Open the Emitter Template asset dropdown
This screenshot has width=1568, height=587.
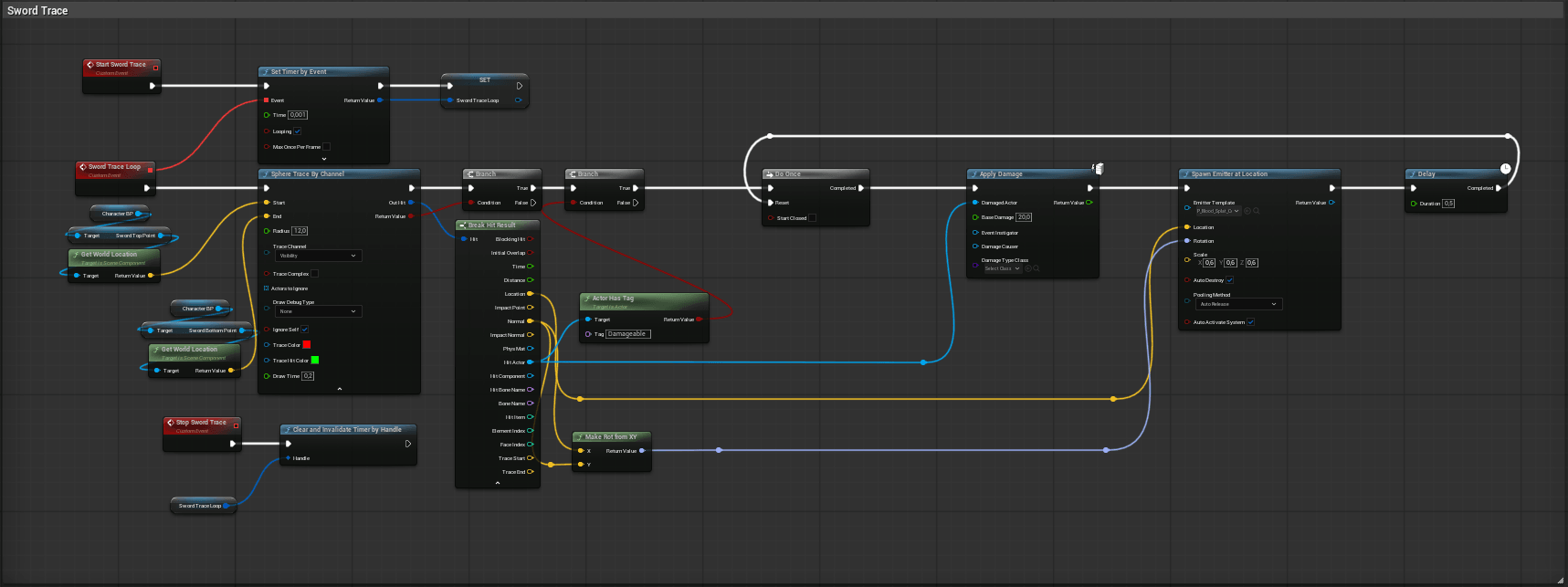1217,211
